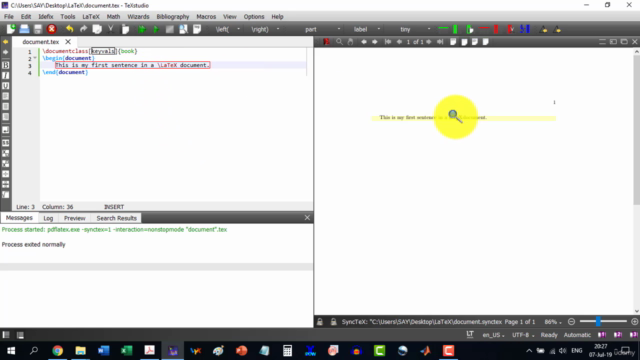This screenshot has width=640, height=360.
Task: Open Microsoft Word from the taskbar
Action: (x=103, y=351)
